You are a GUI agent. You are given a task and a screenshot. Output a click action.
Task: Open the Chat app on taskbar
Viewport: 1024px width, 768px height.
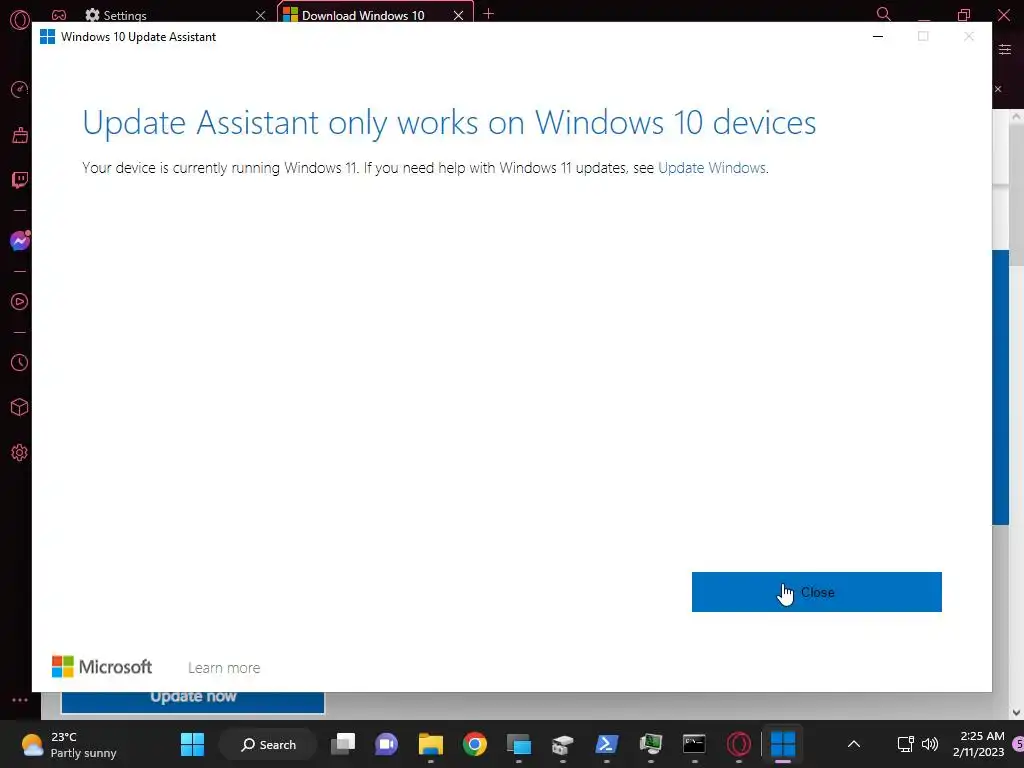pos(387,744)
